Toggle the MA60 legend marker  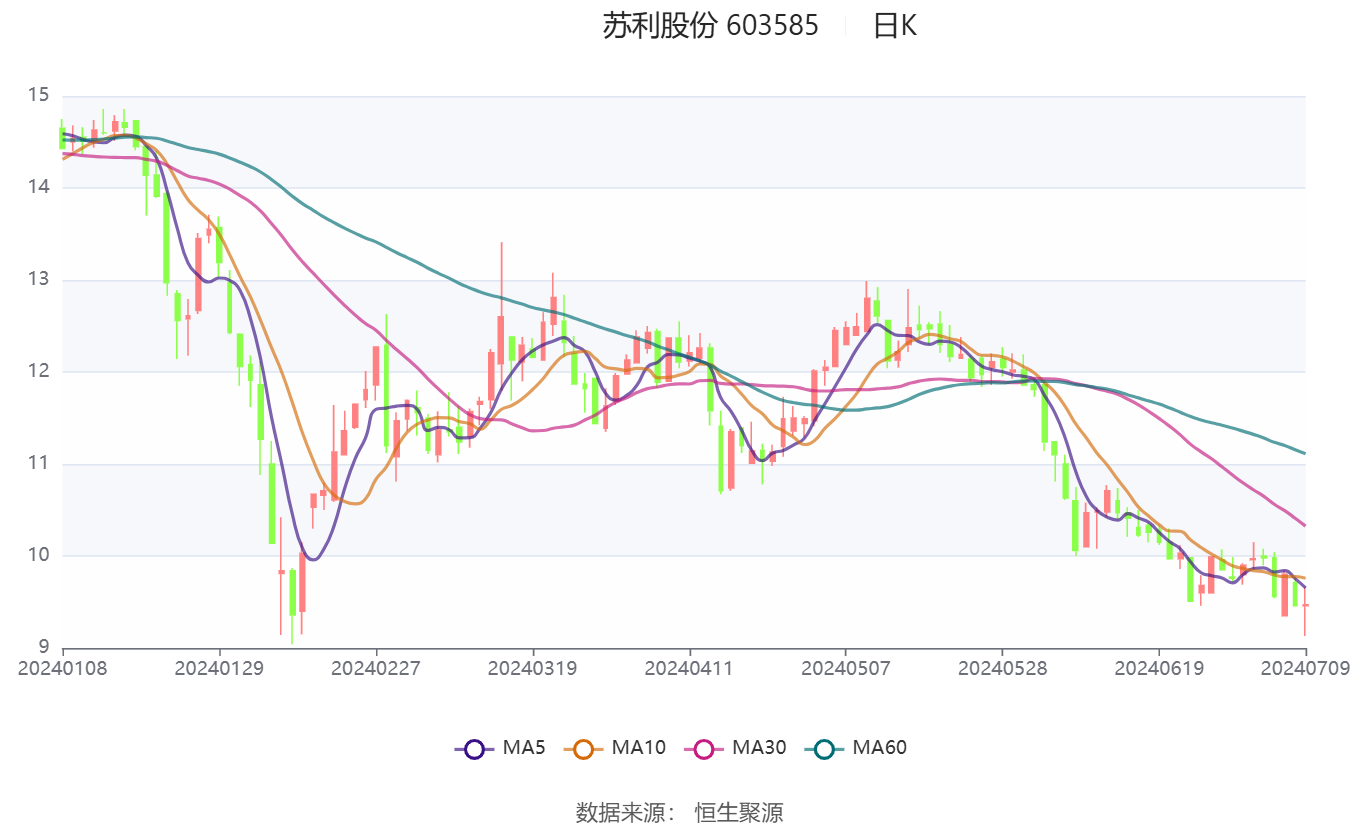click(x=825, y=748)
